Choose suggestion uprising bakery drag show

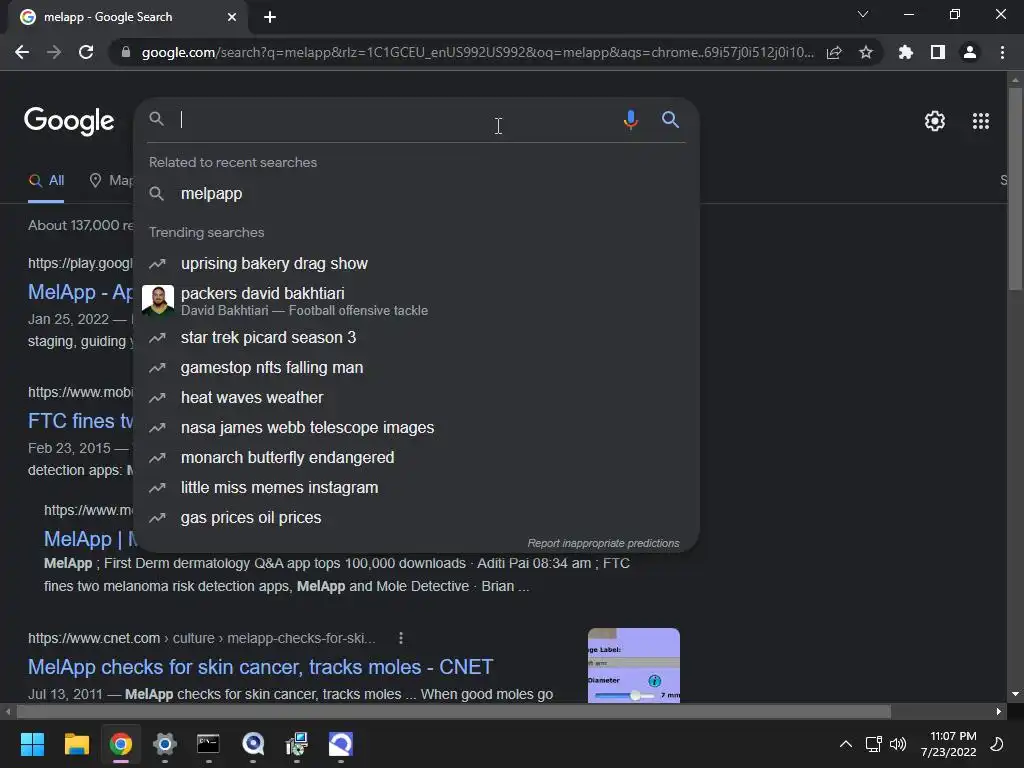tap(417, 263)
